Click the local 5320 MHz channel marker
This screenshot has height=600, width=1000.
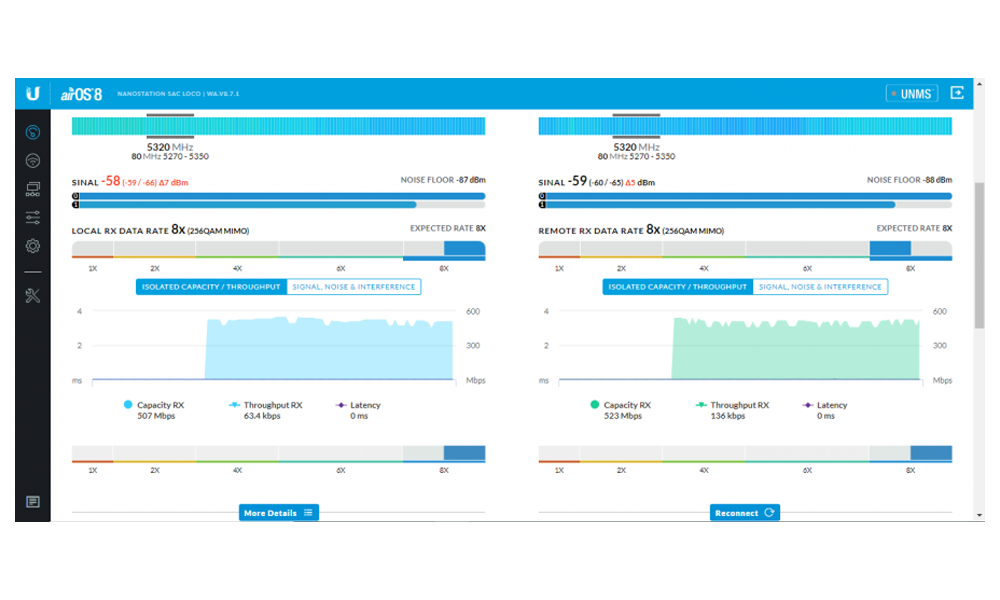170,147
